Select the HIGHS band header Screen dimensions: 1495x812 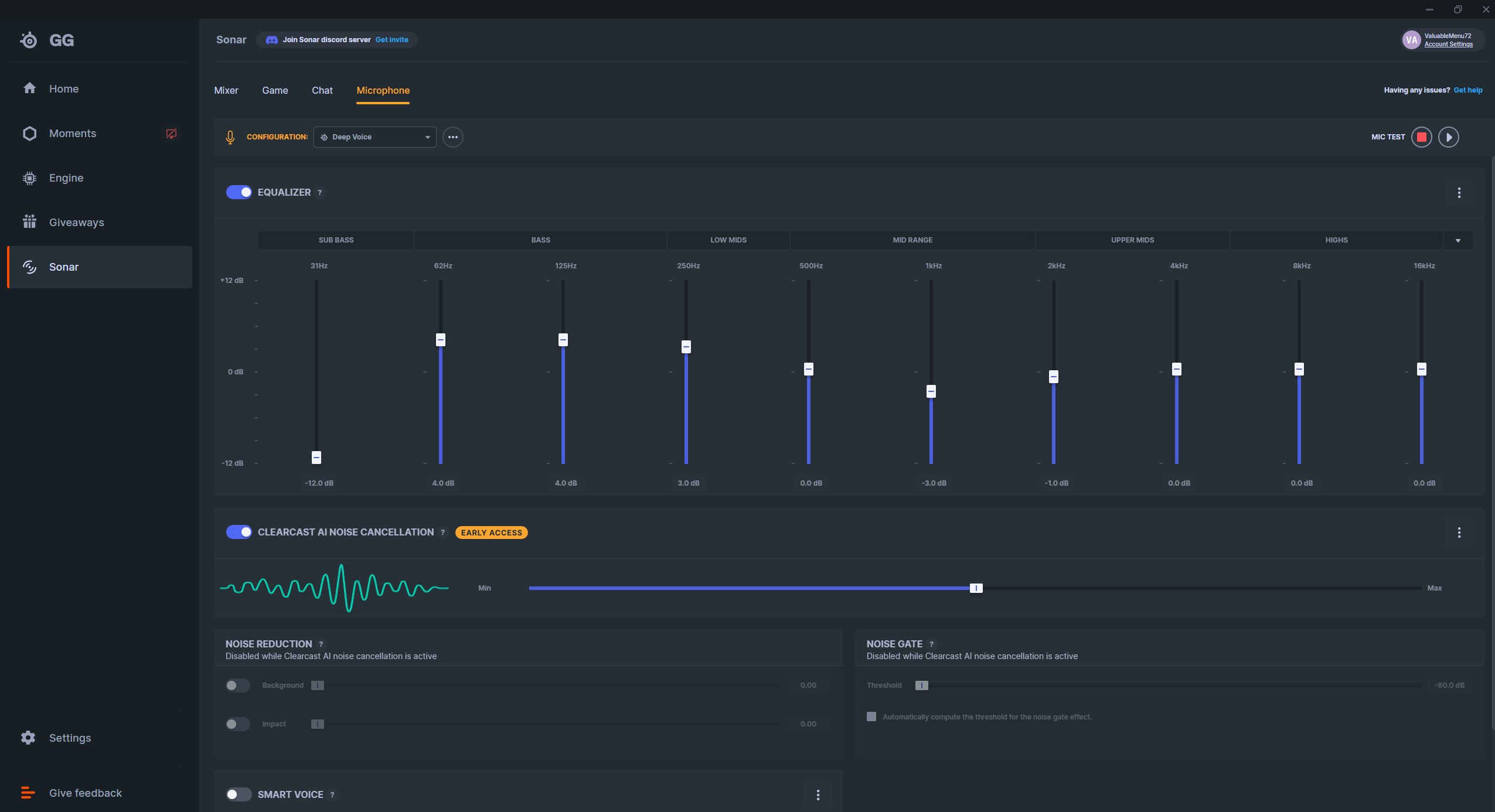1336,240
